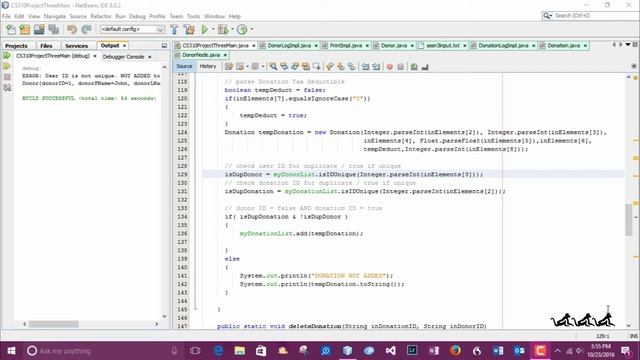Focus the Search (Ctrl+I) field
The width and height of the screenshot is (640, 360).
click(x=590, y=16)
